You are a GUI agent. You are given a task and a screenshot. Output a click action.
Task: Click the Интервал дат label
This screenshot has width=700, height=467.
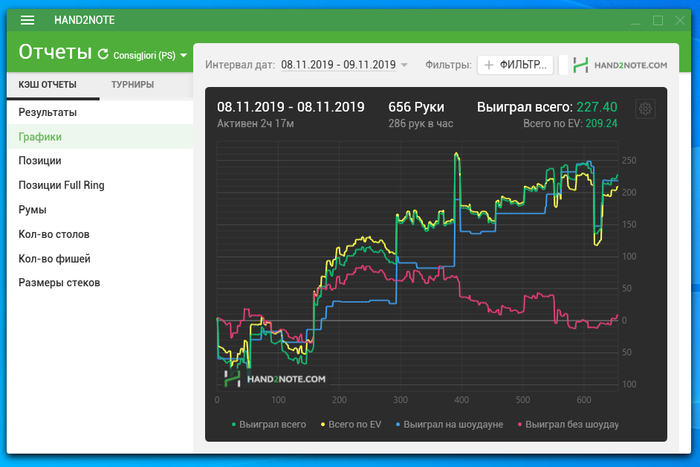240,65
